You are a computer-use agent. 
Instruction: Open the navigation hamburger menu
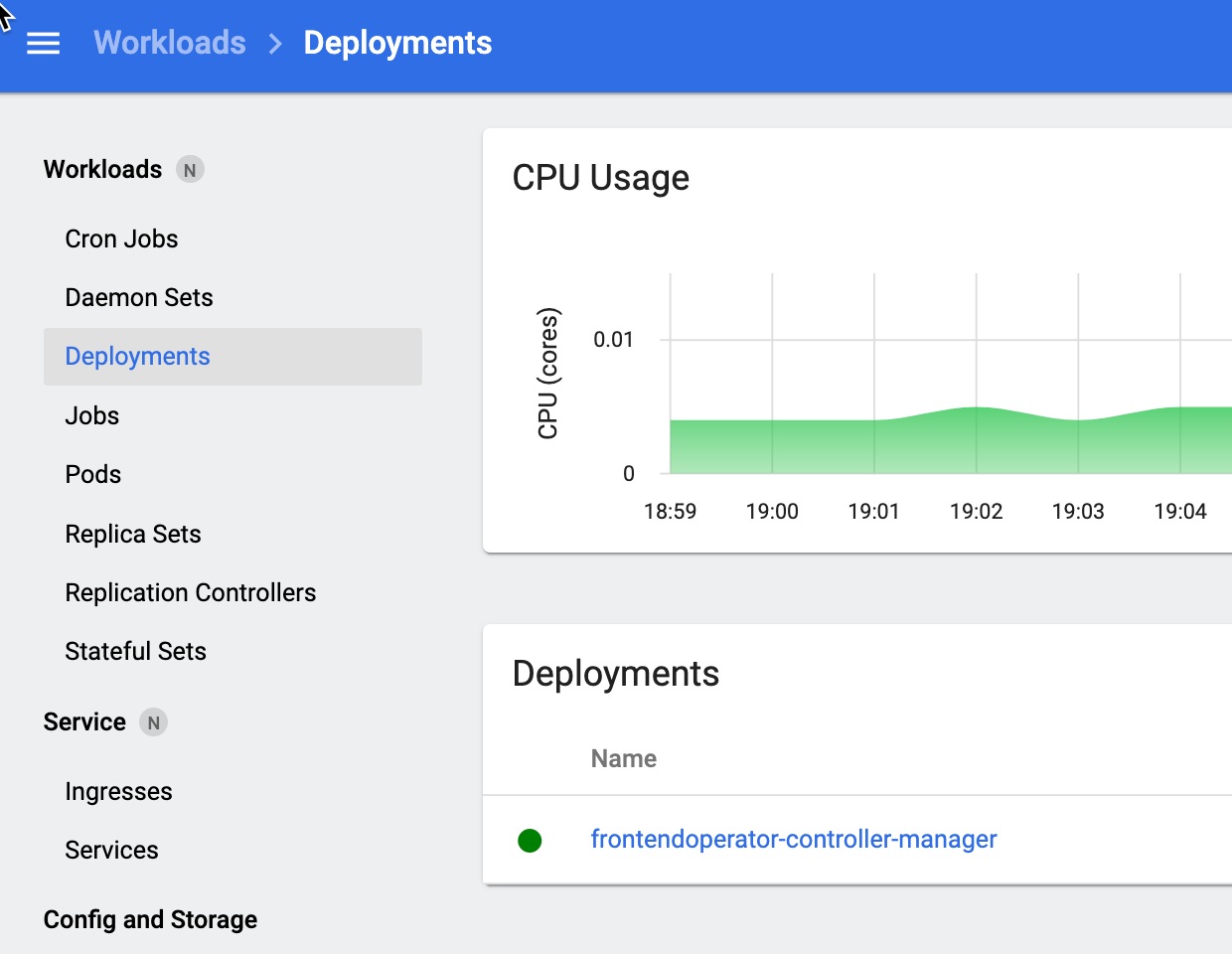click(43, 43)
